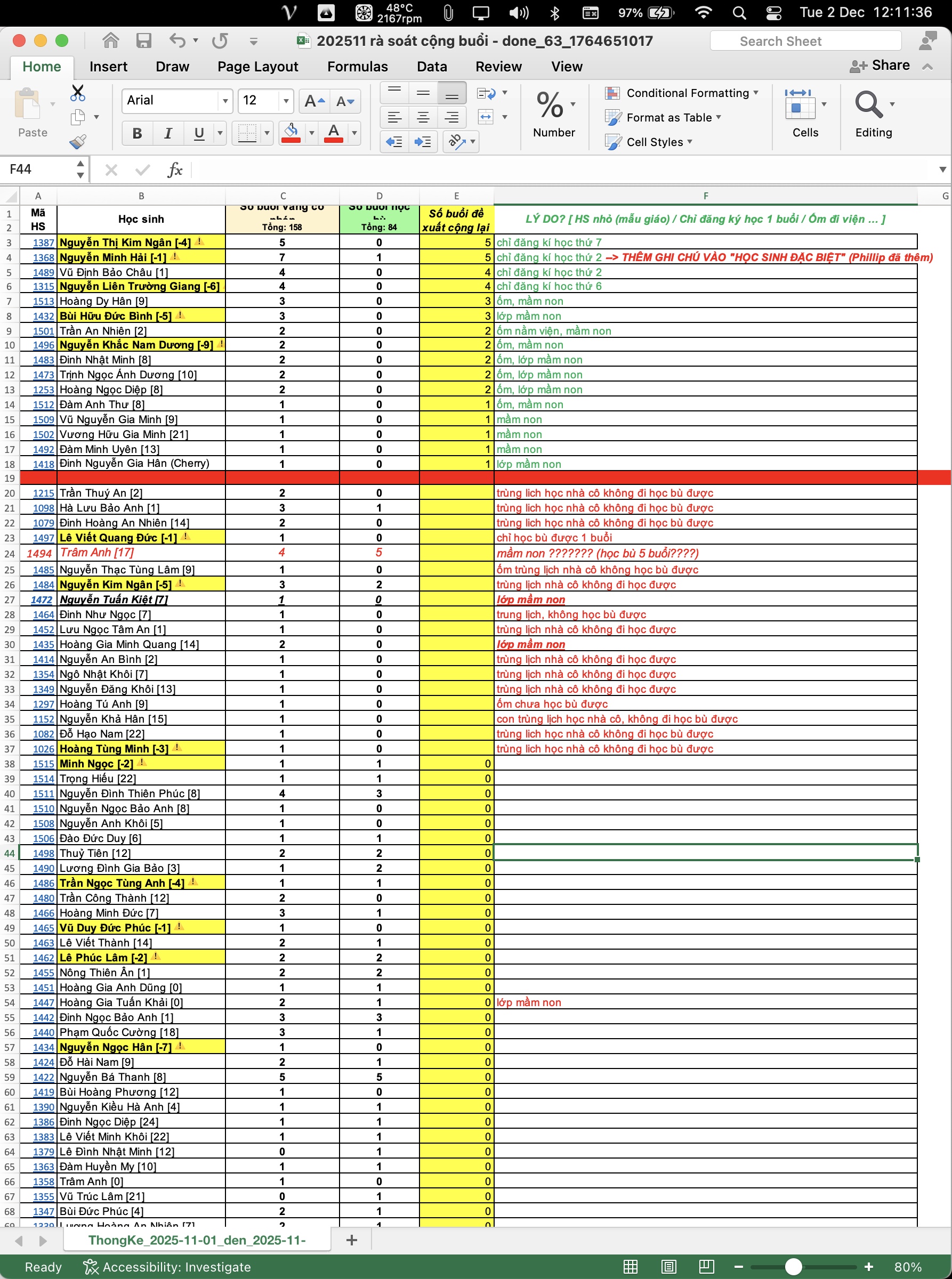Image resolution: width=952 pixels, height=1279 pixels.
Task: Toggle Italic formatting
Action: click(168, 134)
